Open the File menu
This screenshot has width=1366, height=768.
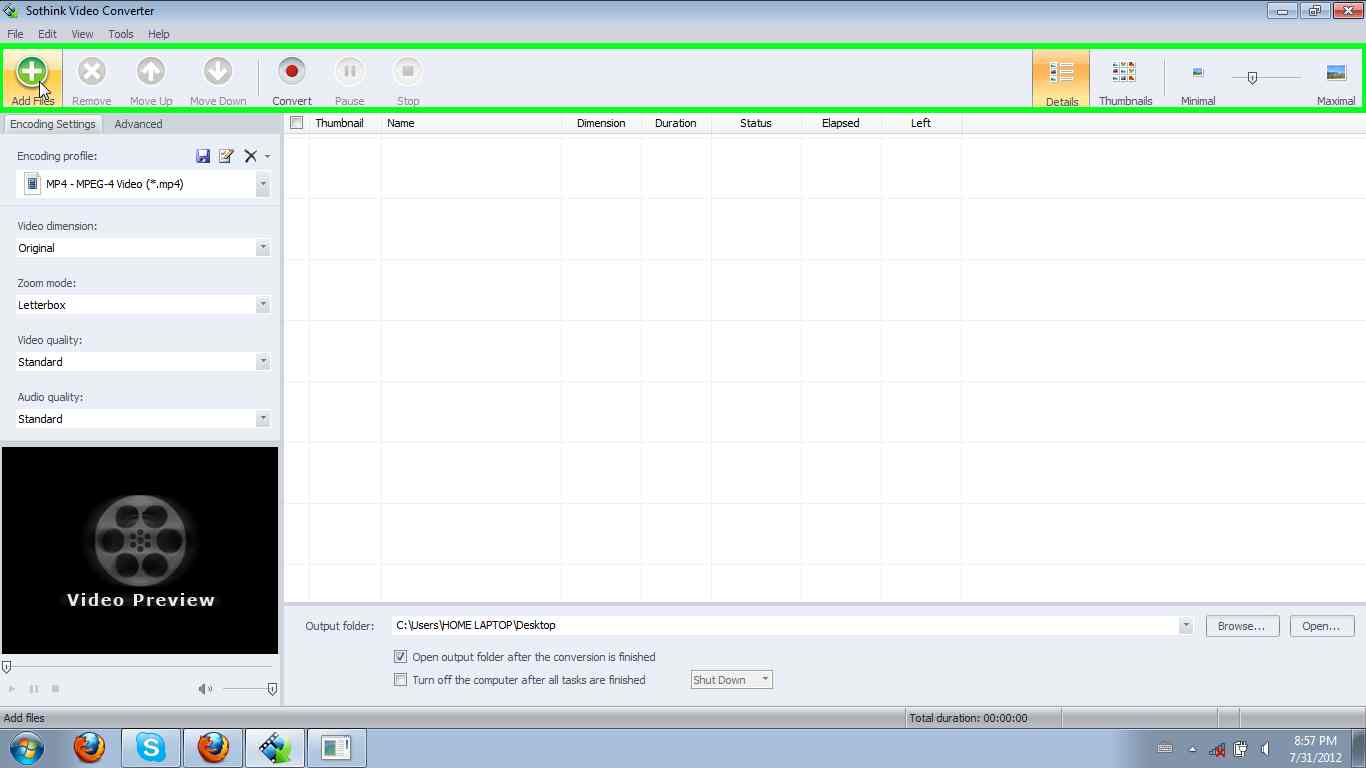15,34
